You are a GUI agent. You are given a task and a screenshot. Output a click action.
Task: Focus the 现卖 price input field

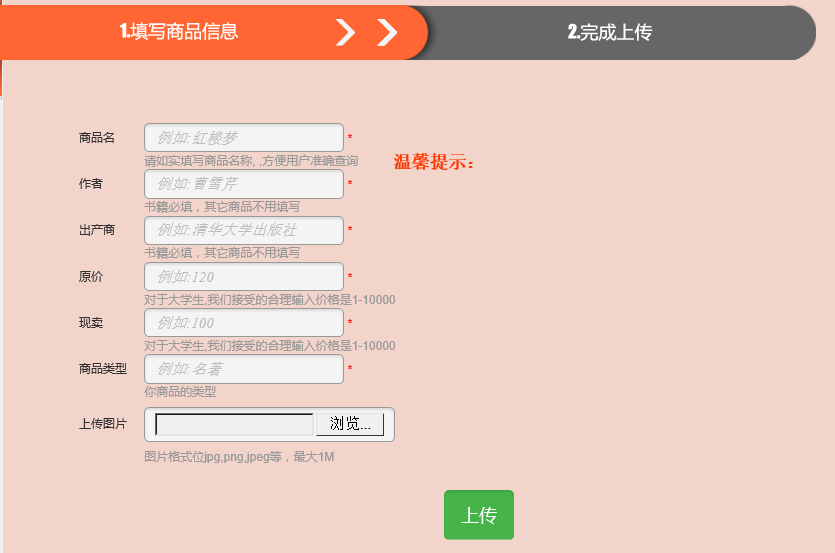click(244, 323)
